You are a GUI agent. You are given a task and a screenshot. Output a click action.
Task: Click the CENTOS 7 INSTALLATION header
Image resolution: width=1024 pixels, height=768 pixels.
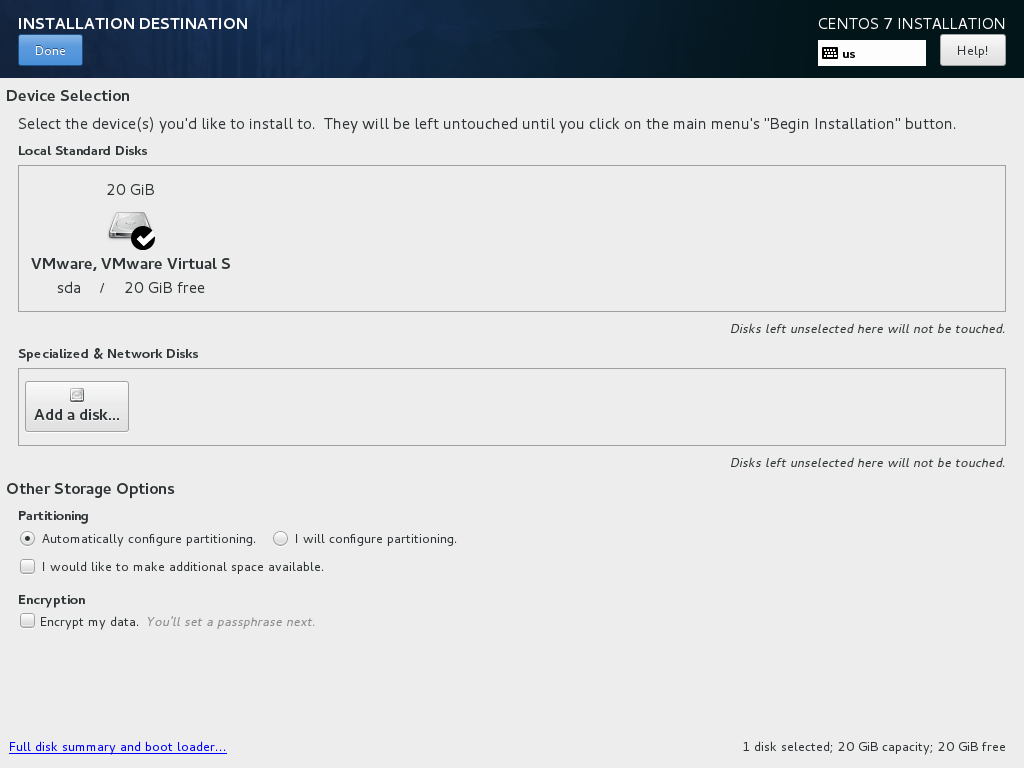tap(911, 23)
